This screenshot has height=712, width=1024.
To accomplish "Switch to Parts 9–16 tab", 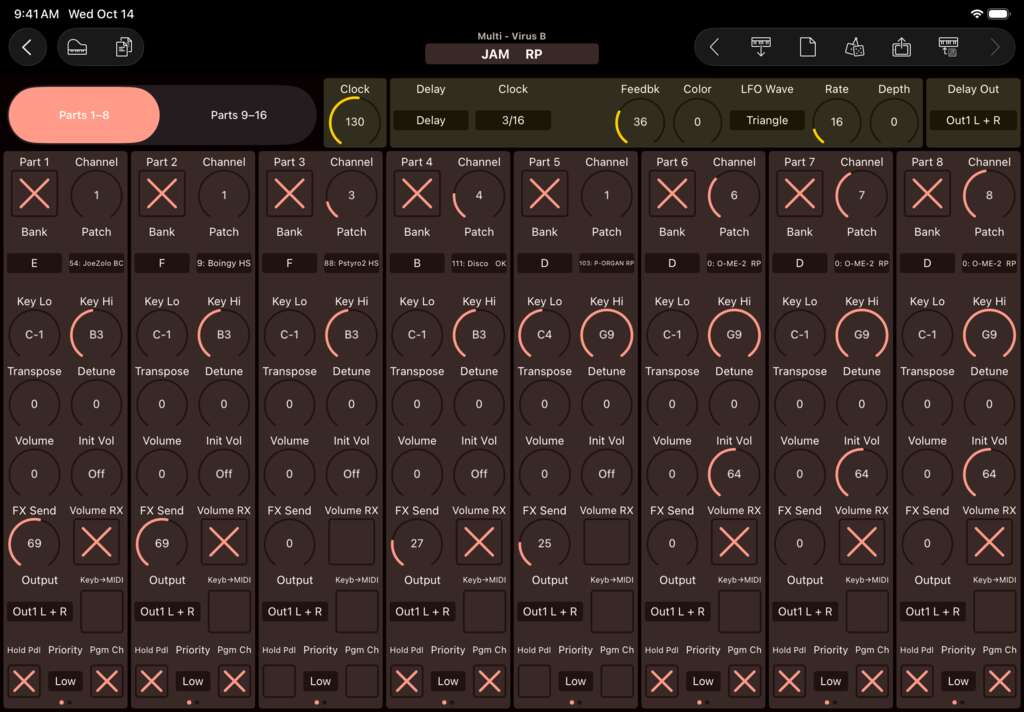I will (x=238, y=115).
